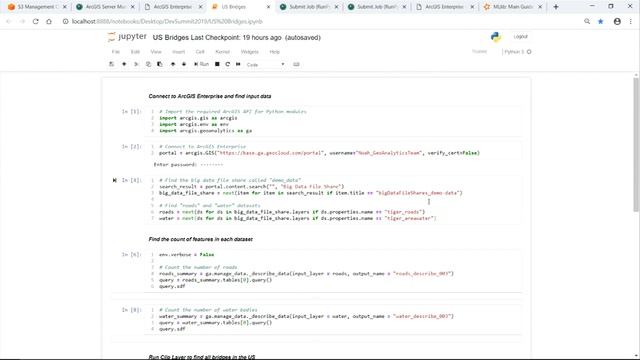
Task: Open the Chrome three-dot menu
Action: click(631, 21)
